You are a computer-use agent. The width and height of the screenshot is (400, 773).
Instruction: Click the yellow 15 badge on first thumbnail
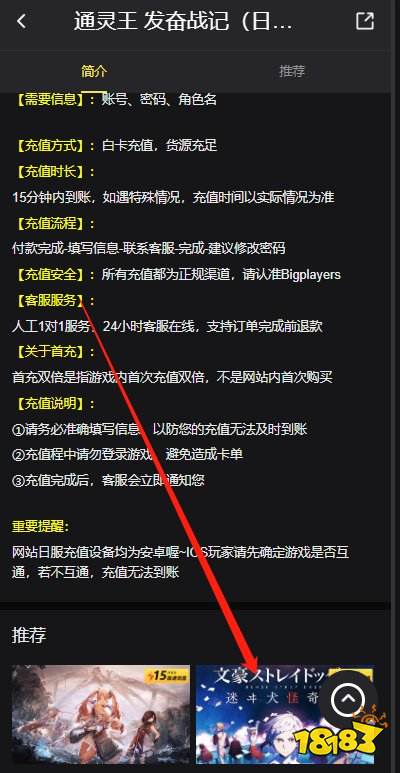point(168,674)
